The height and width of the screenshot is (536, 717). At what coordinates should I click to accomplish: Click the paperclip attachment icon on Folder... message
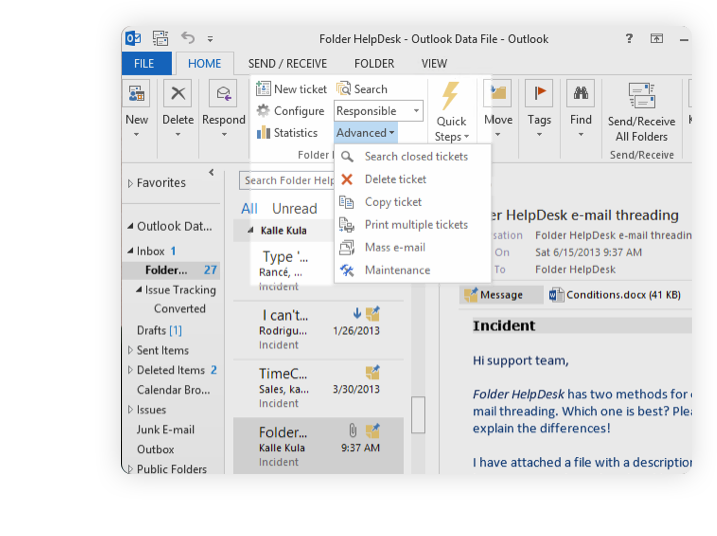(353, 430)
